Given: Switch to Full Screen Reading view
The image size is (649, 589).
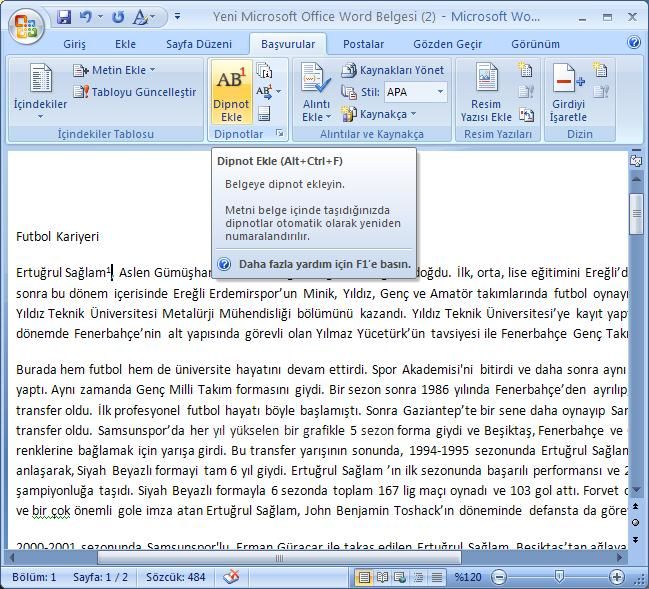Looking at the screenshot, I should 382,577.
